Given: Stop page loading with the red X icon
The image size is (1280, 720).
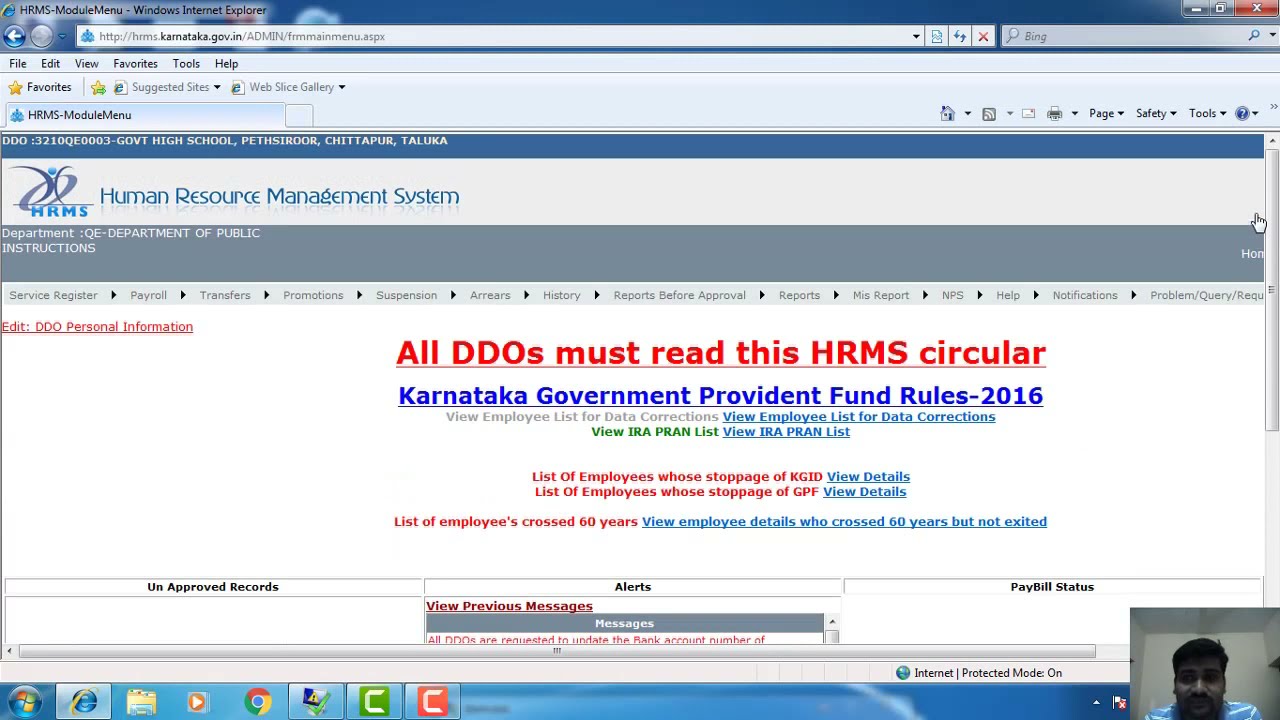Looking at the screenshot, I should pos(983,36).
